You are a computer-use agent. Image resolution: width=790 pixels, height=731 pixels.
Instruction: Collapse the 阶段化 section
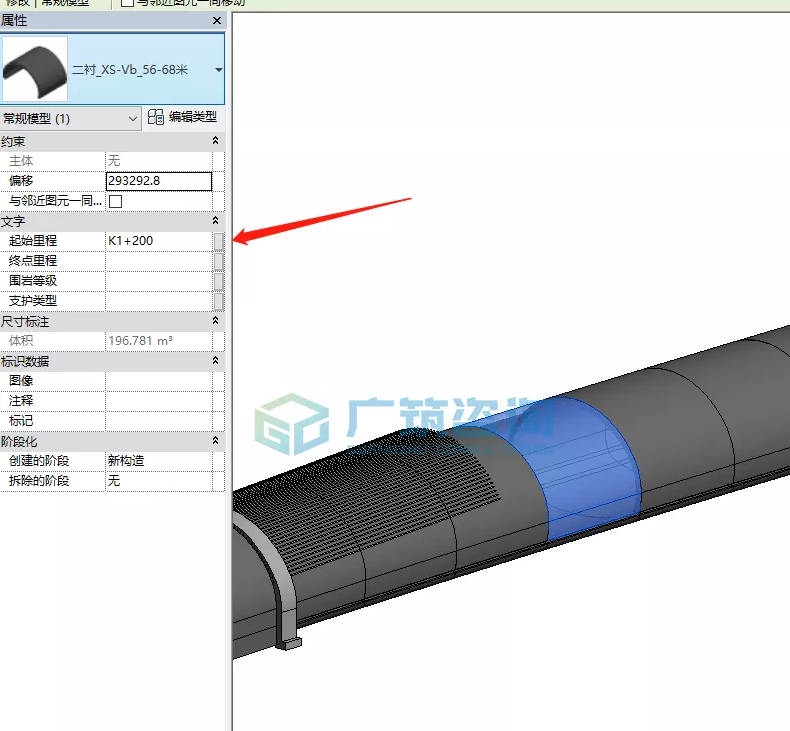(x=215, y=440)
